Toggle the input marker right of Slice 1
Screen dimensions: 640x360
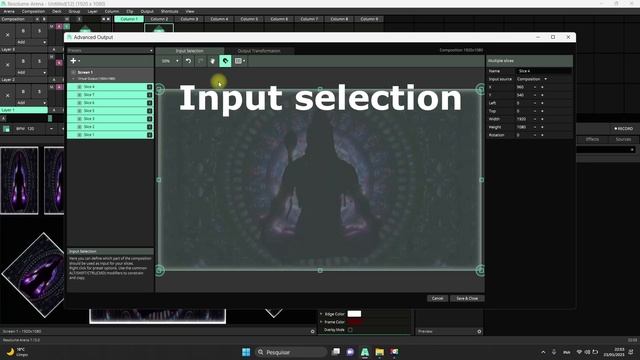pyautogui.click(x=149, y=135)
